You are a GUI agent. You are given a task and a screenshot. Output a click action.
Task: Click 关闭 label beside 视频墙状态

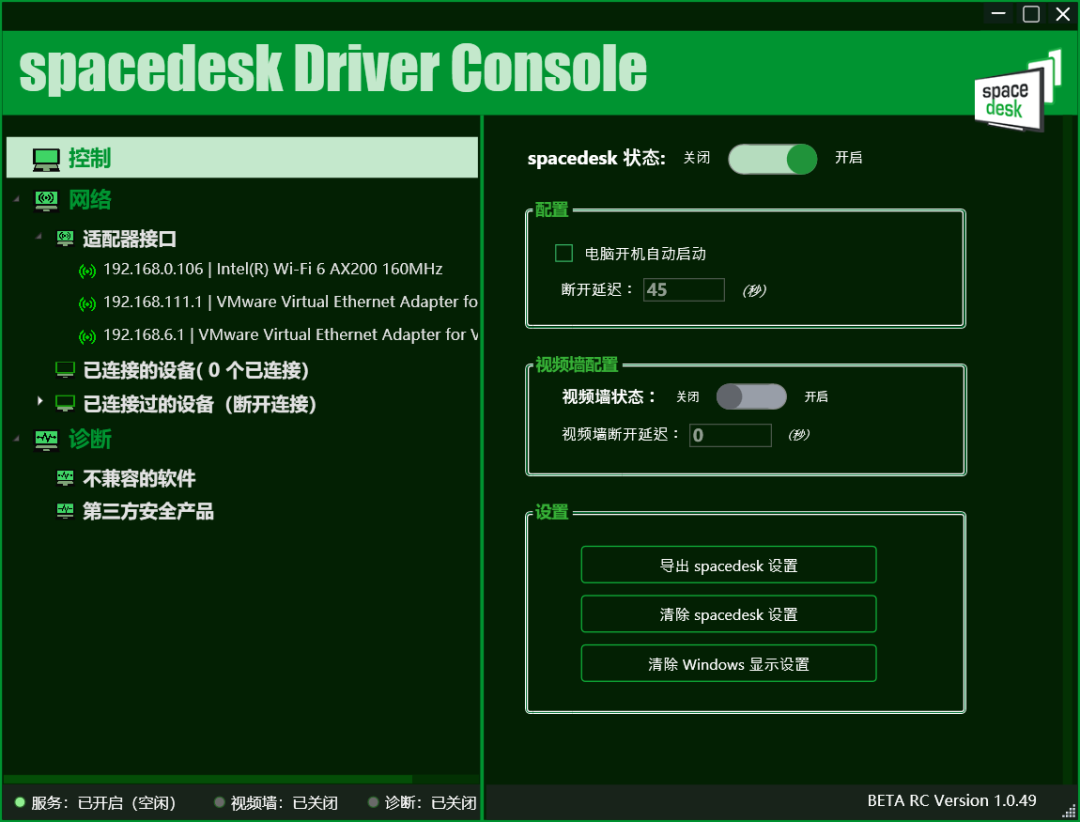tap(687, 397)
